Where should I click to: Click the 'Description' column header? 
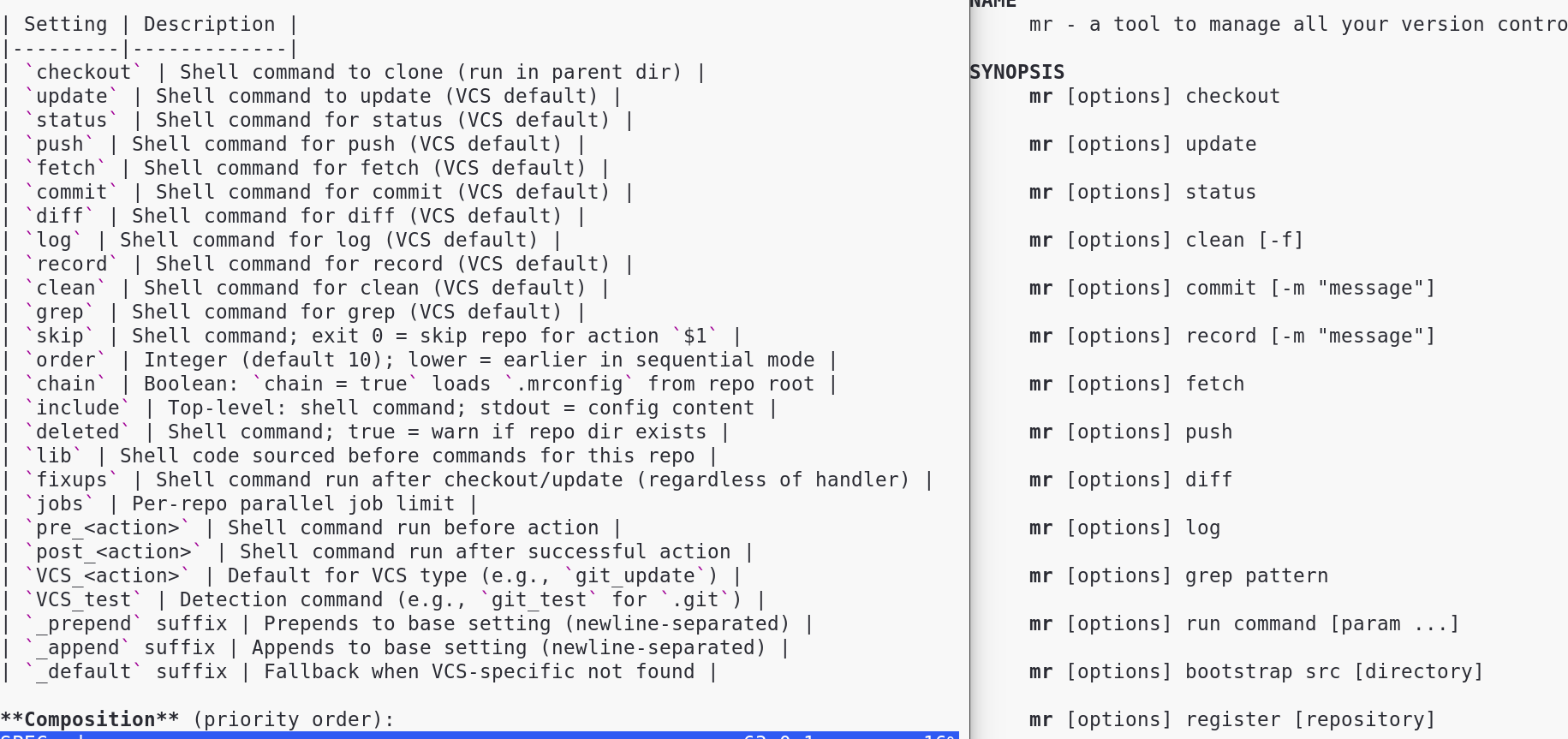pyautogui.click(x=209, y=24)
